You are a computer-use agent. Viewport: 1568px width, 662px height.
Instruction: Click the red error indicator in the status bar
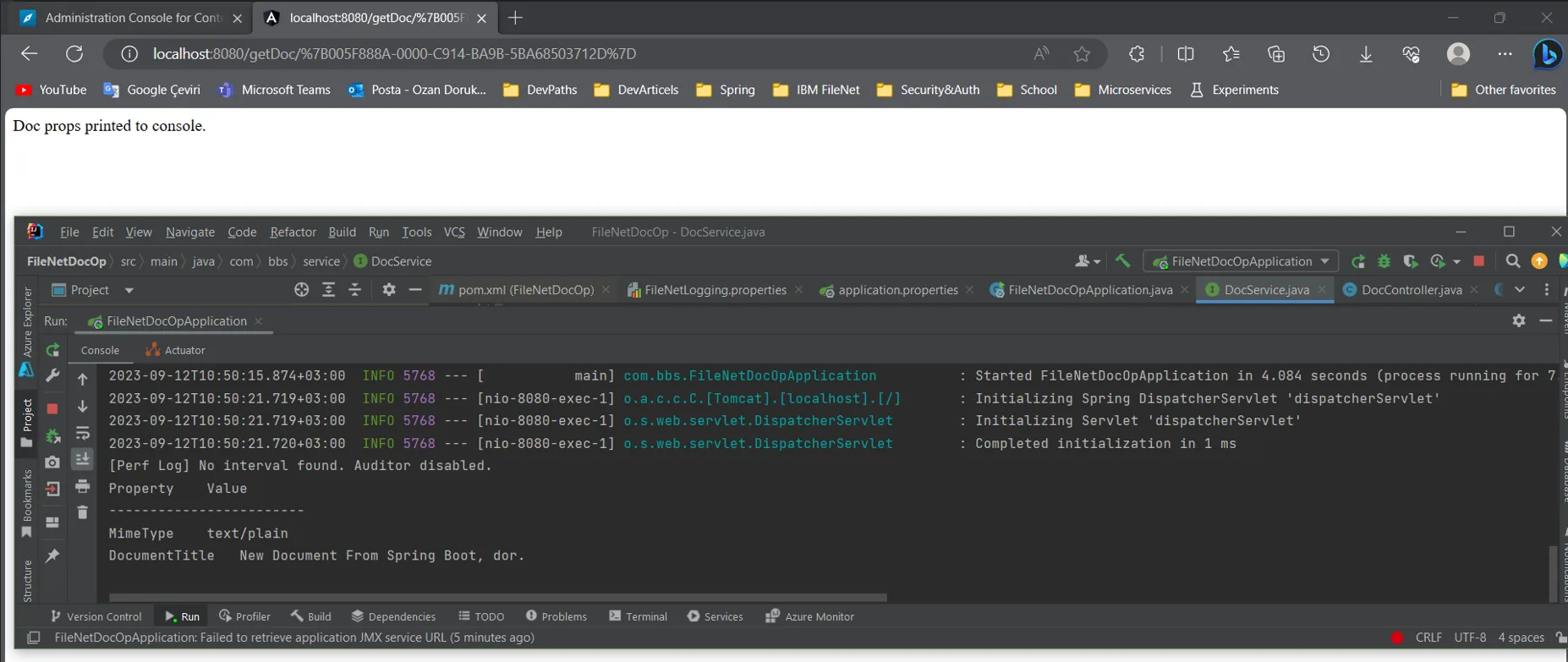point(1397,637)
